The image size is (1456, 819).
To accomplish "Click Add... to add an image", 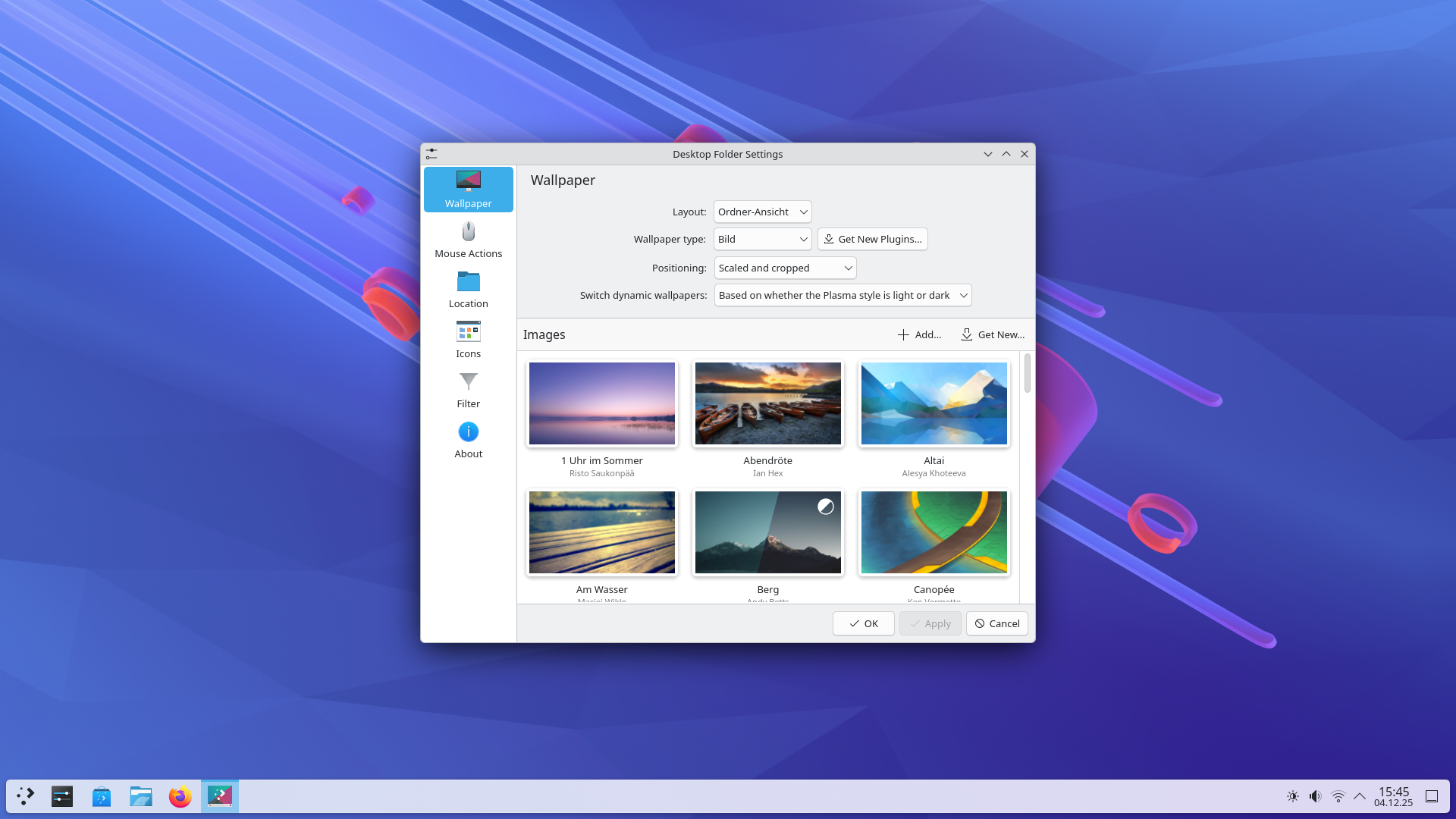I will (919, 334).
